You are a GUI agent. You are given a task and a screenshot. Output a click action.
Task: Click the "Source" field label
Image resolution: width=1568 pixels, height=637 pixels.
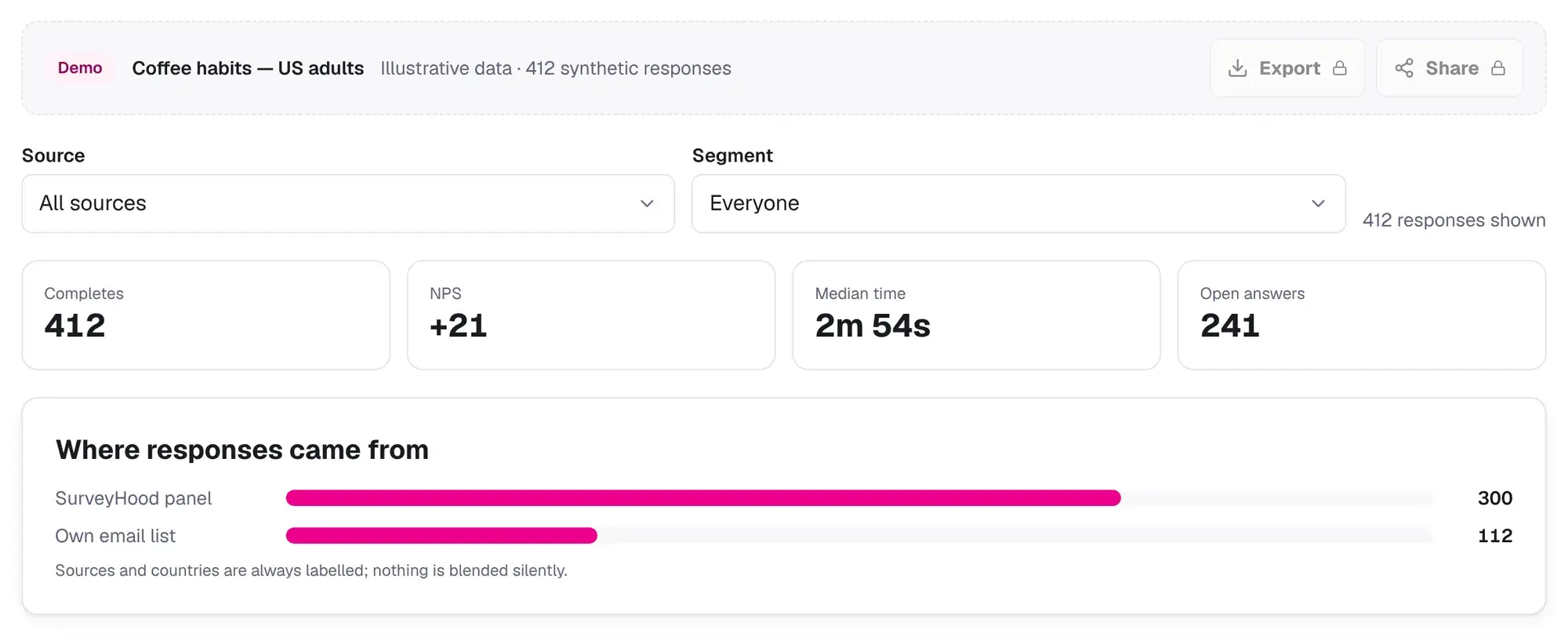click(x=53, y=155)
